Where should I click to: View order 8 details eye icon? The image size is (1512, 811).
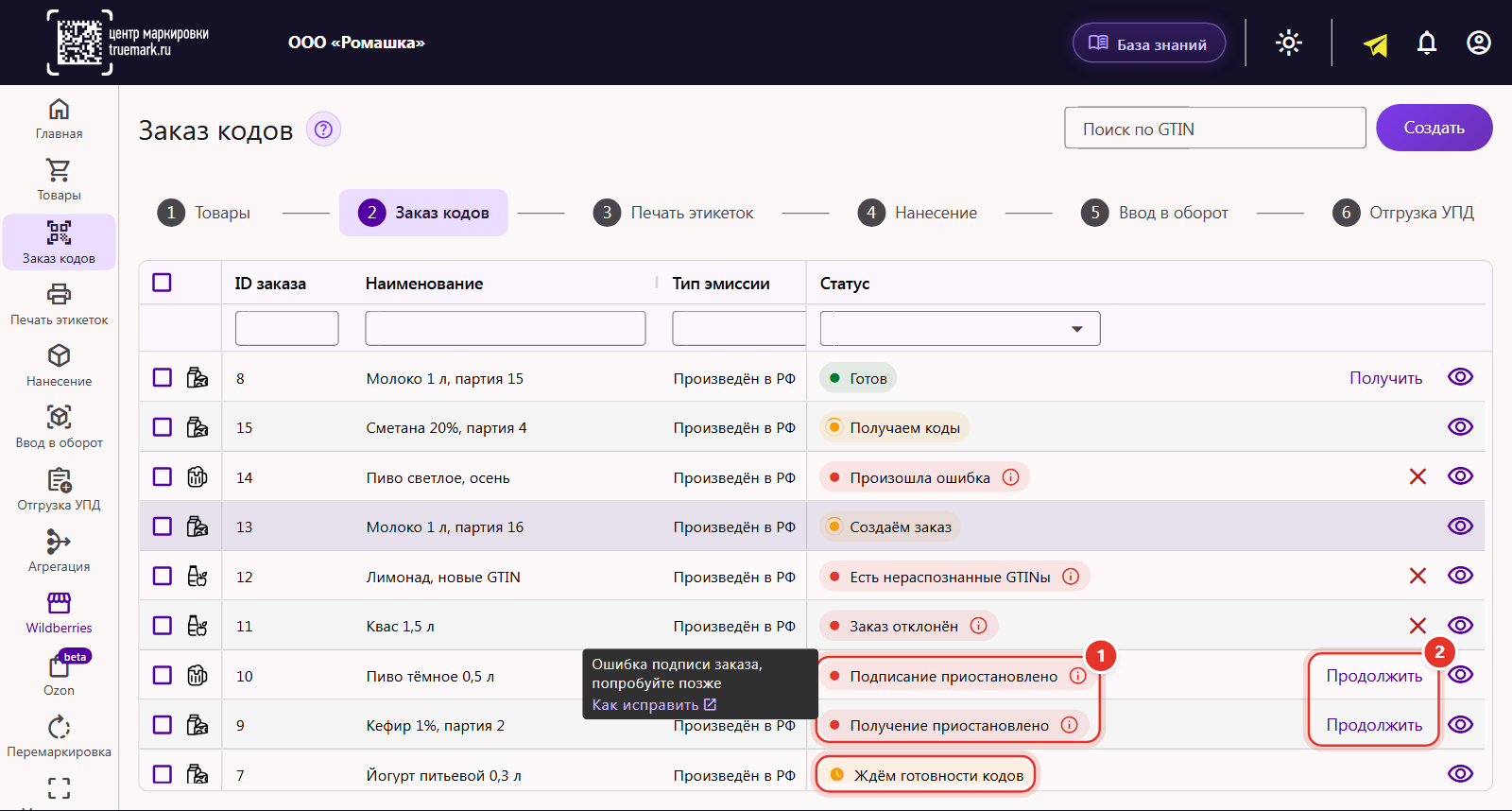tap(1460, 377)
